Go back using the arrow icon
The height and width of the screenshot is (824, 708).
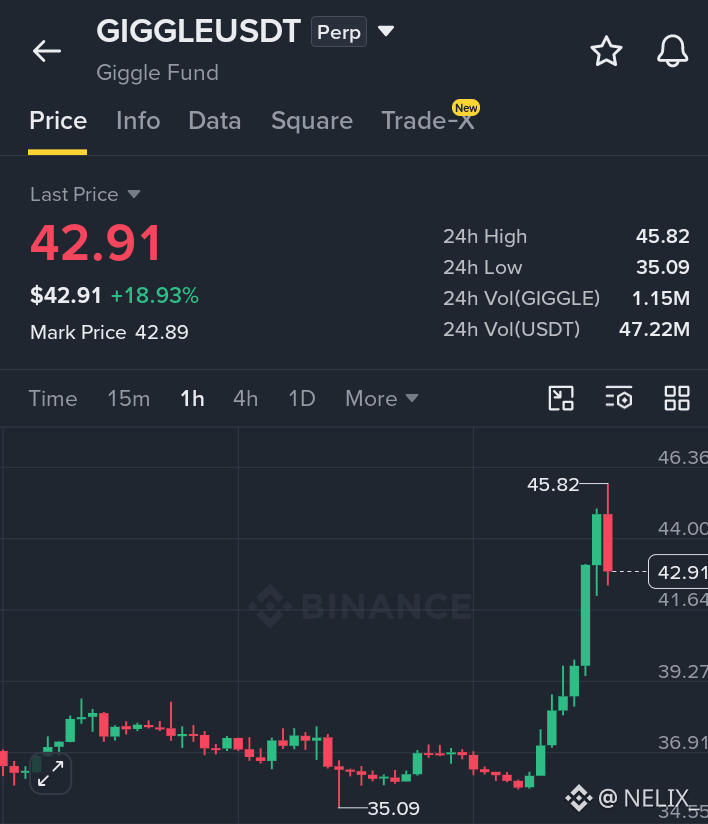[x=47, y=51]
